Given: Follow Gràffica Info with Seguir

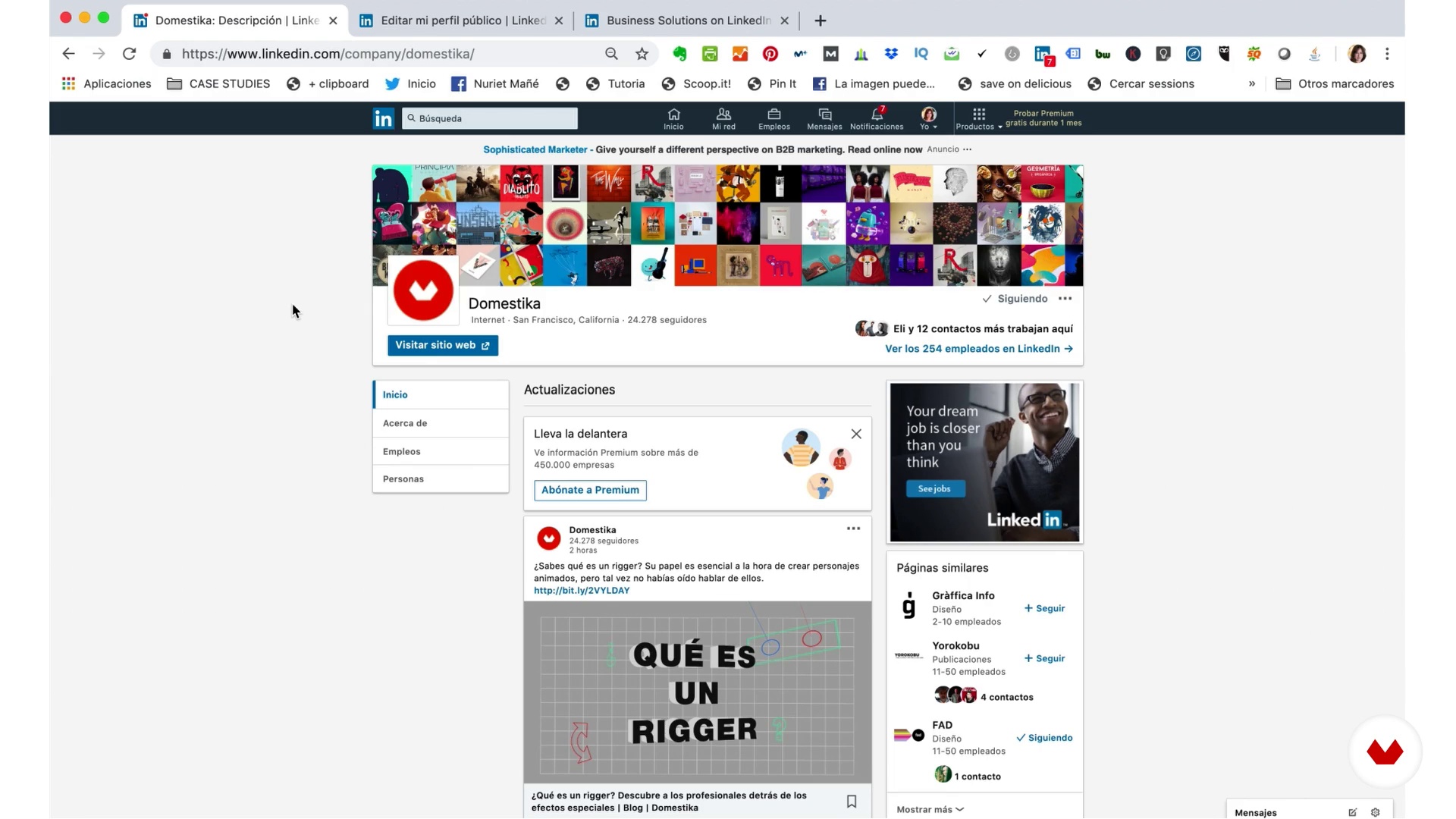Looking at the screenshot, I should [x=1044, y=608].
